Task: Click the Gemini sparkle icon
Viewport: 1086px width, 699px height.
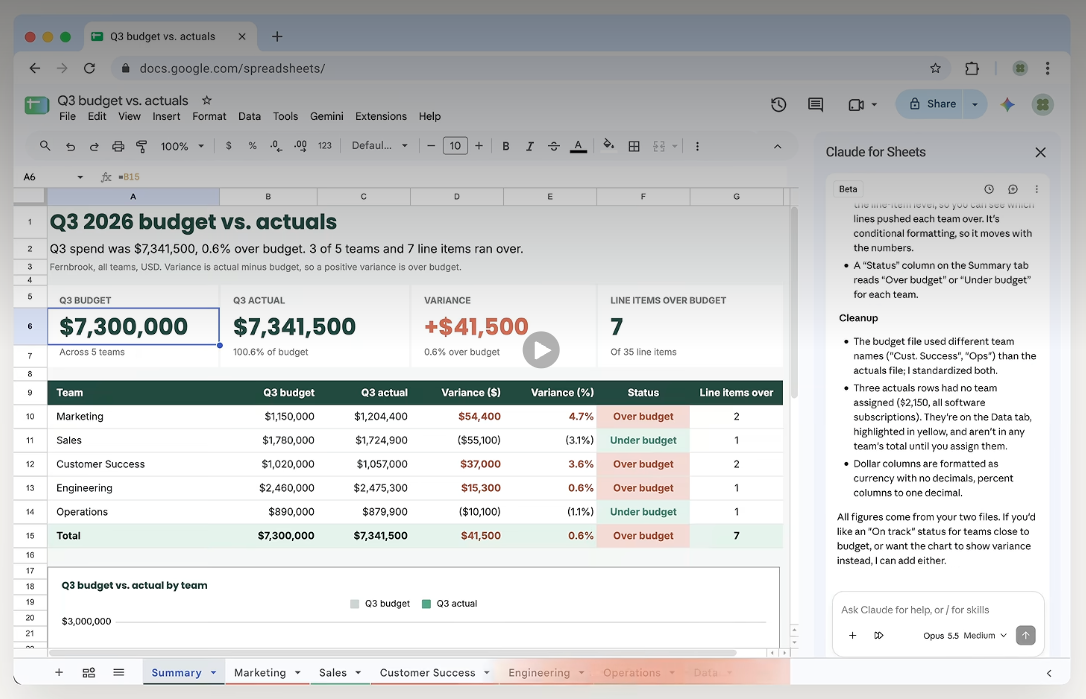Action: [x=1008, y=104]
